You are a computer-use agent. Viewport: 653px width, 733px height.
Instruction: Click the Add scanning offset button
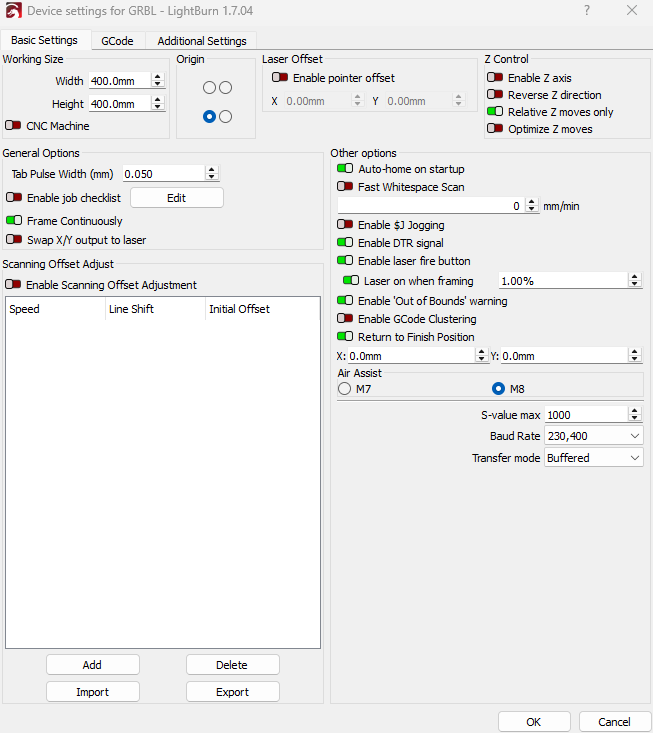(93, 665)
